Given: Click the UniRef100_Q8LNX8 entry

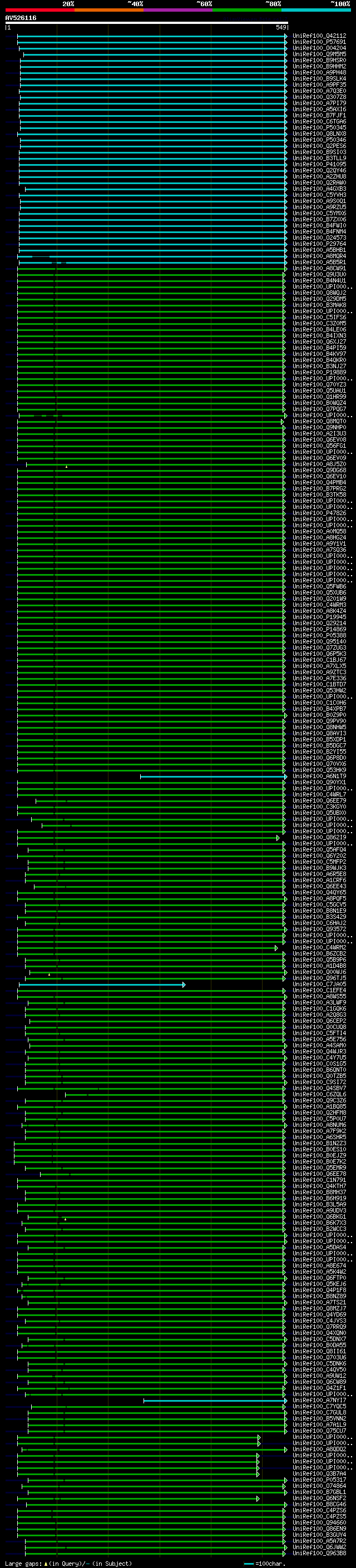Looking at the screenshot, I should point(319,133).
